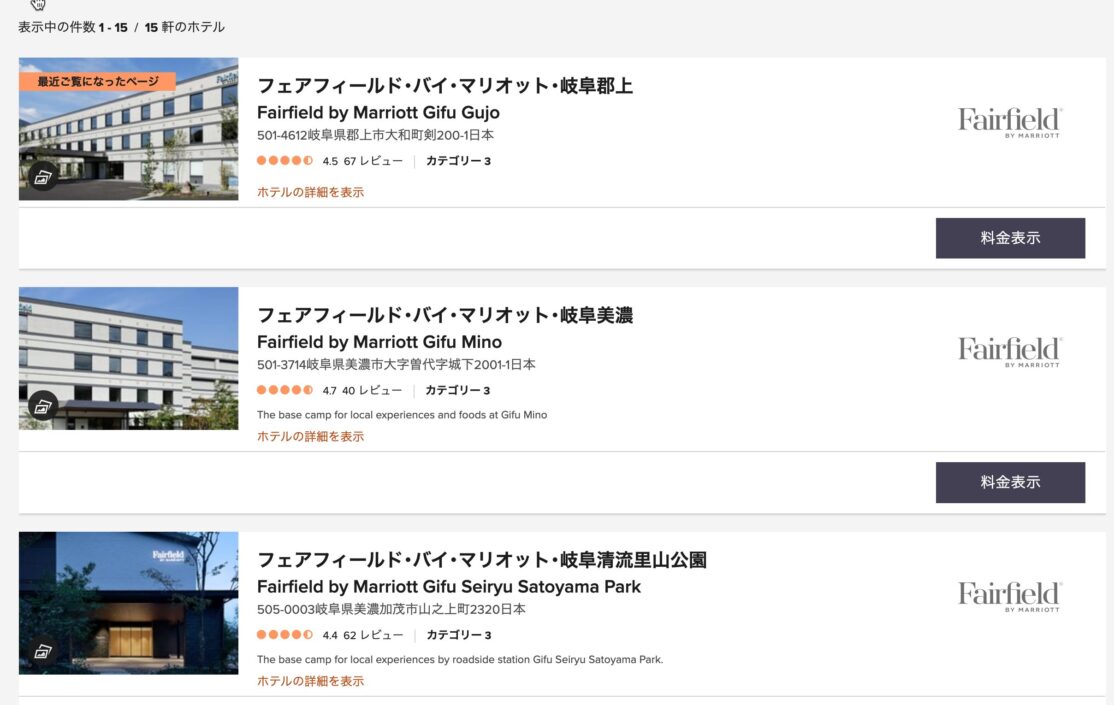This screenshot has height=705, width=1114.
Task: Click Fairfield logo in Seiryu Satoyama Park card
Action: click(x=1010, y=596)
